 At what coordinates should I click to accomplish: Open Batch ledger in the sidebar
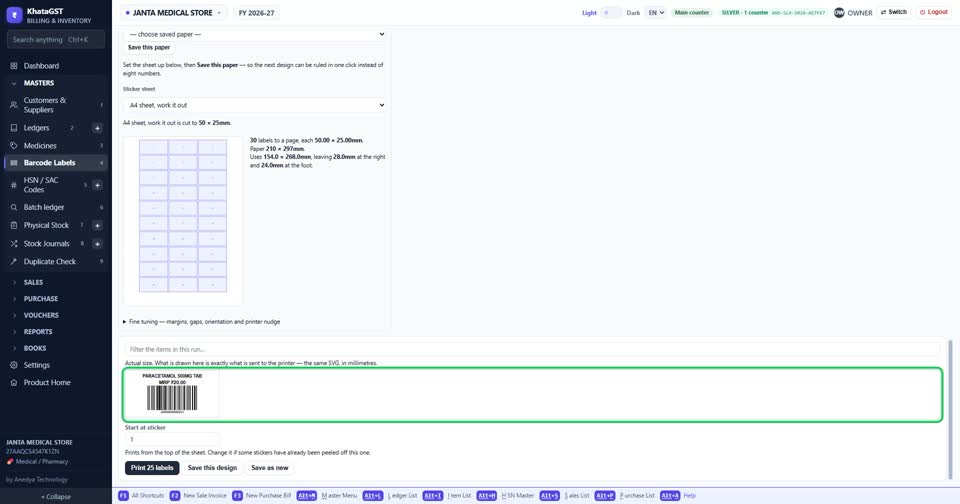56,207
